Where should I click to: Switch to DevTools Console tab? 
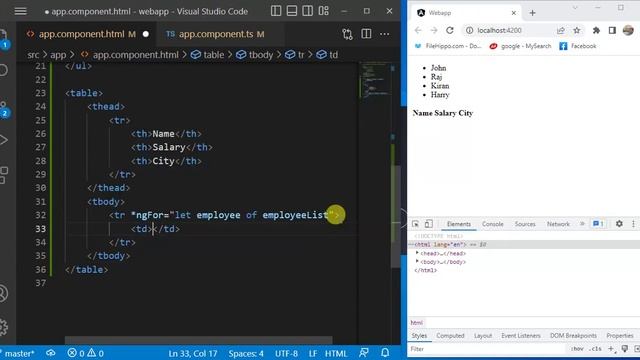tap(493, 224)
